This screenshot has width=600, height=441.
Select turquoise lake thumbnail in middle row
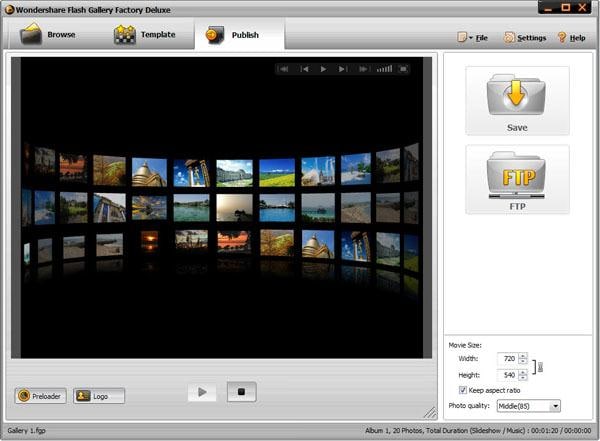191,207
